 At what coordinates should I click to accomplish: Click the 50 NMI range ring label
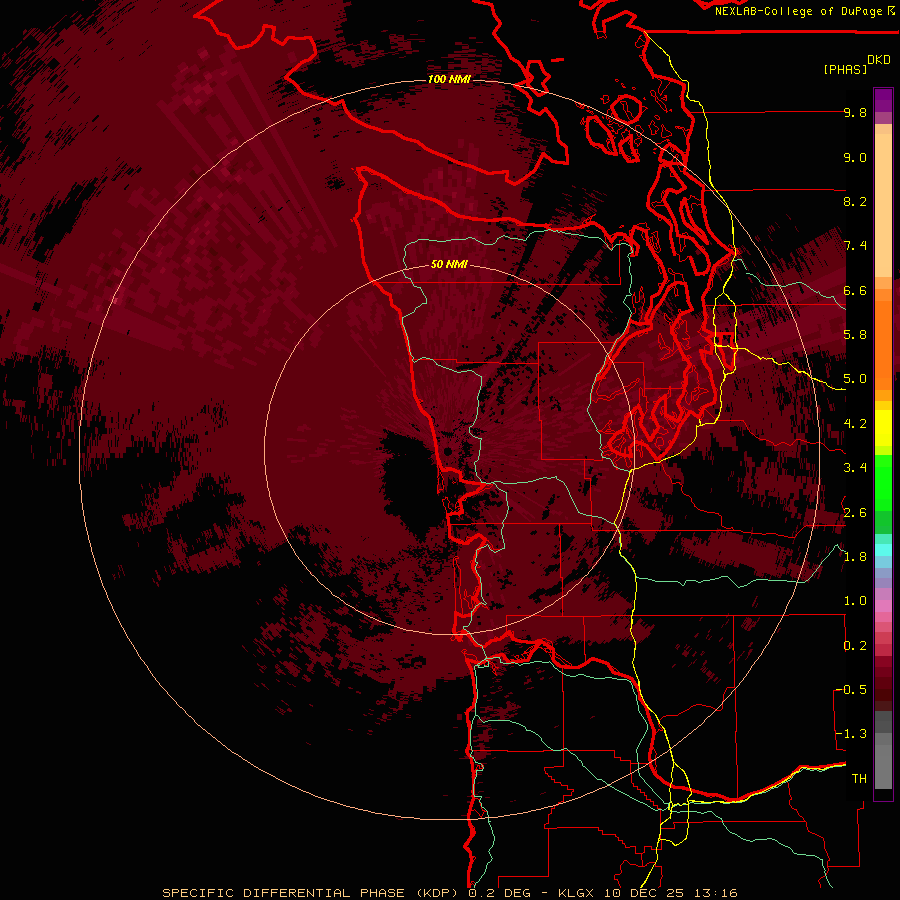(x=449, y=264)
